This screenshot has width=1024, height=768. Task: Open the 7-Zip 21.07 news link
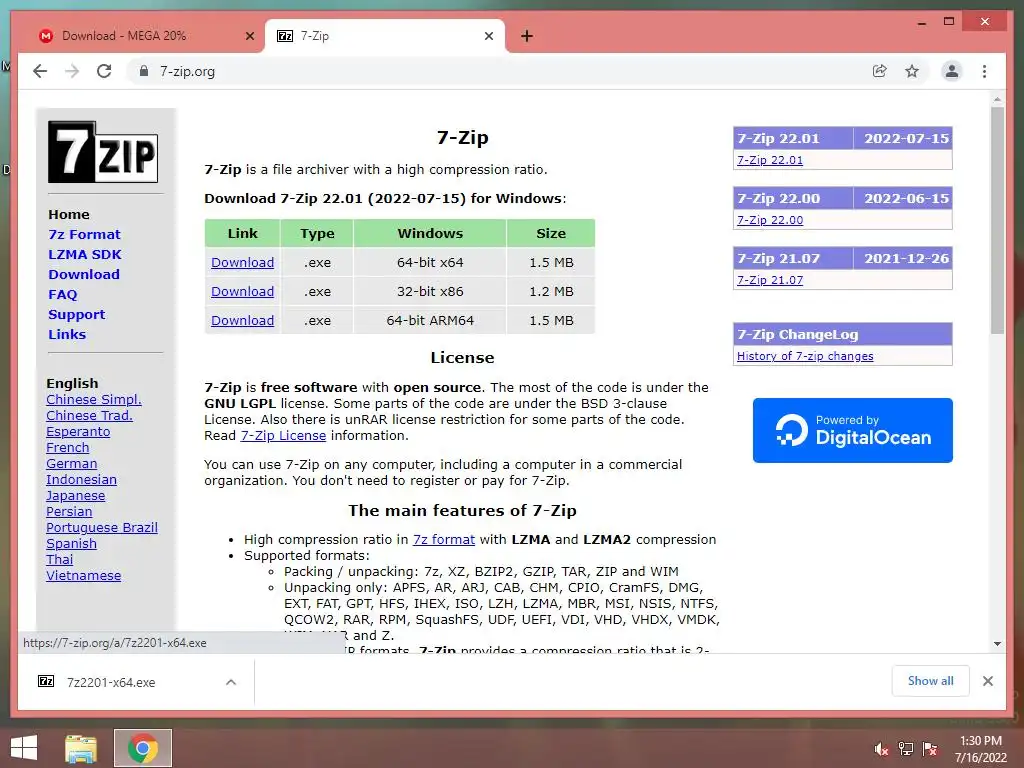click(770, 280)
